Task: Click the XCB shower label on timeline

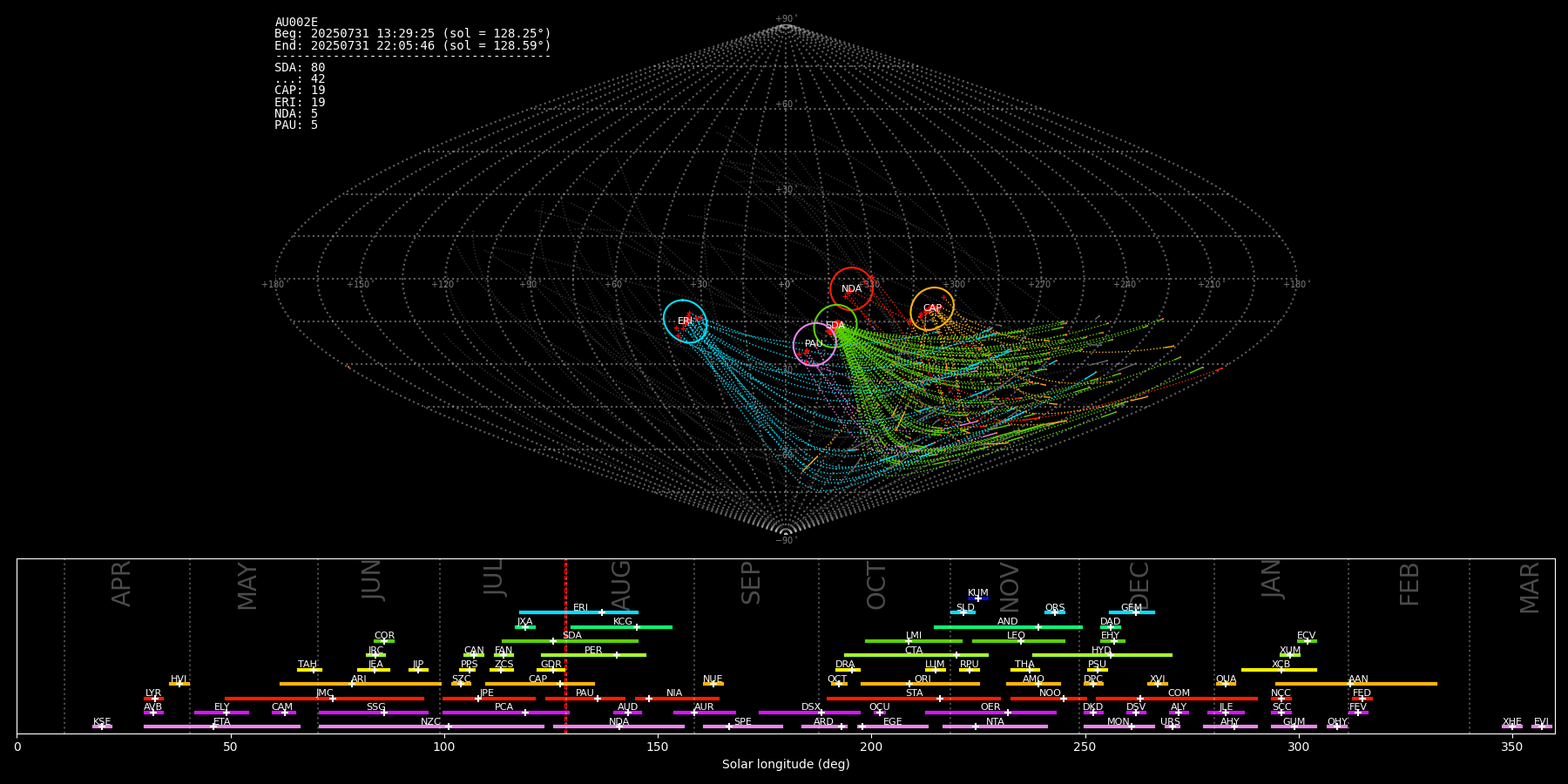Action: (x=1281, y=665)
